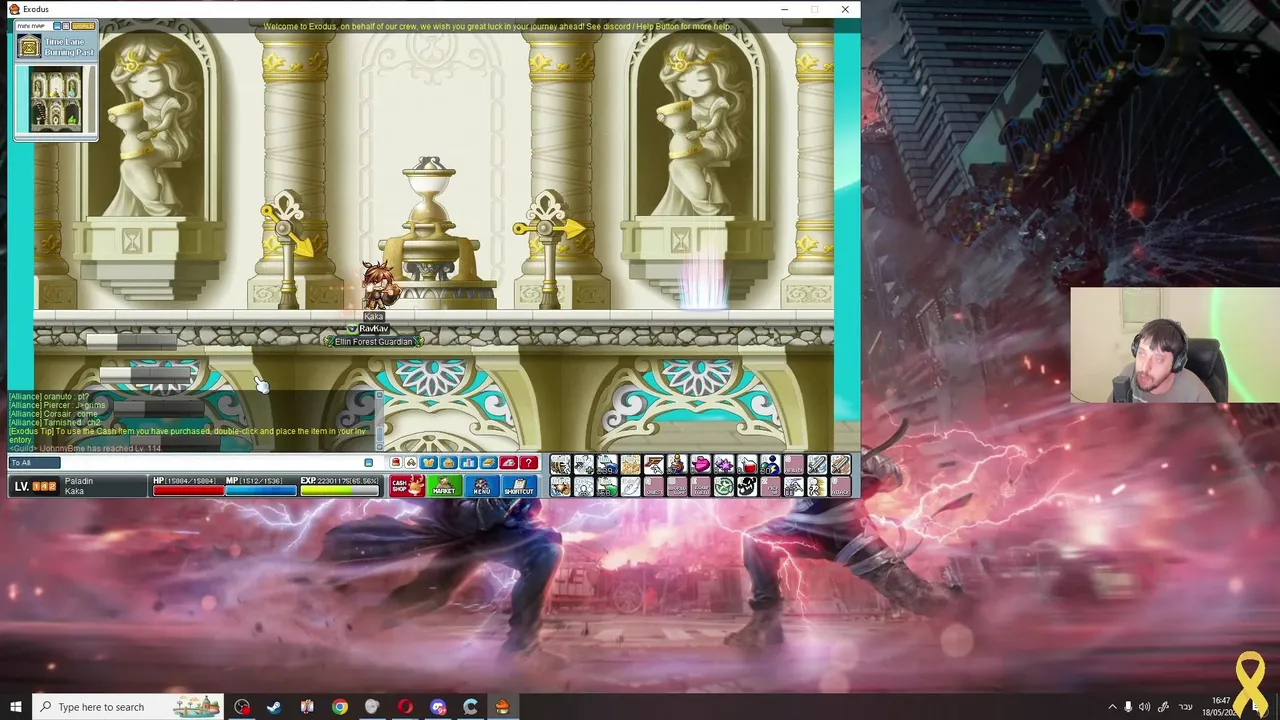Click the character named Kaka
This screenshot has height=720, width=1280.
(379, 286)
